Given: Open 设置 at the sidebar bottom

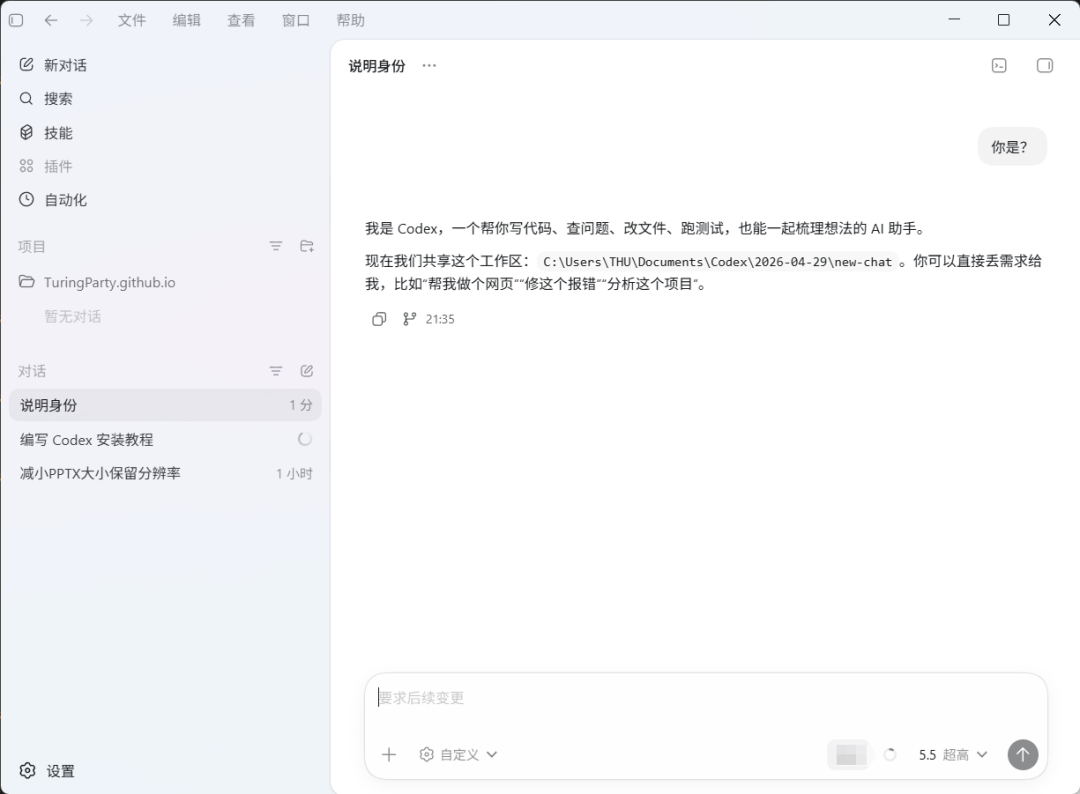Looking at the screenshot, I should pos(47,771).
